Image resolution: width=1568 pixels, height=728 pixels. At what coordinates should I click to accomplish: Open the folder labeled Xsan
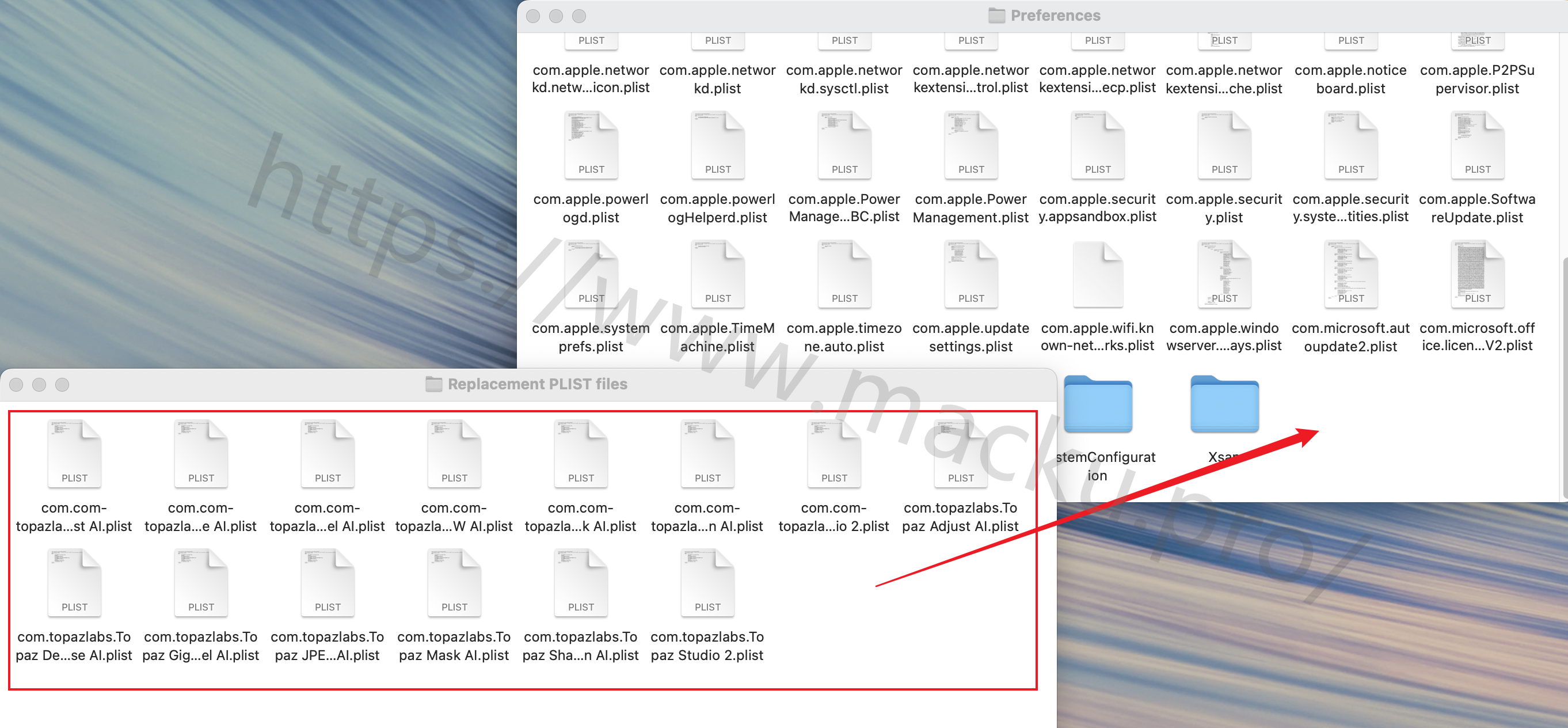tap(1224, 403)
